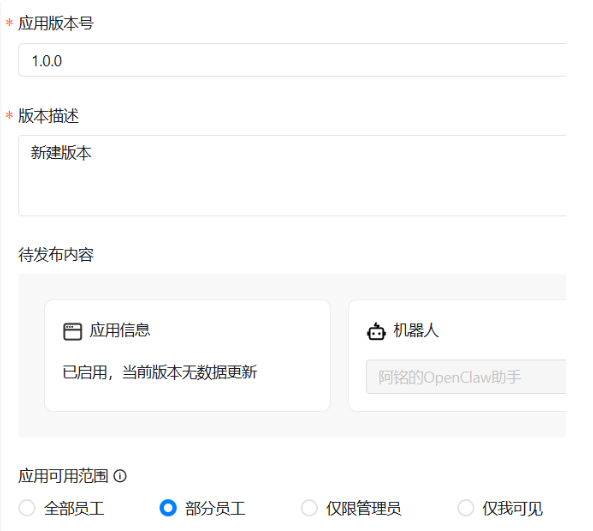Image resolution: width=593 pixels, height=531 pixels.
Task: Click the 机器人 robot icon
Action: click(x=376, y=331)
